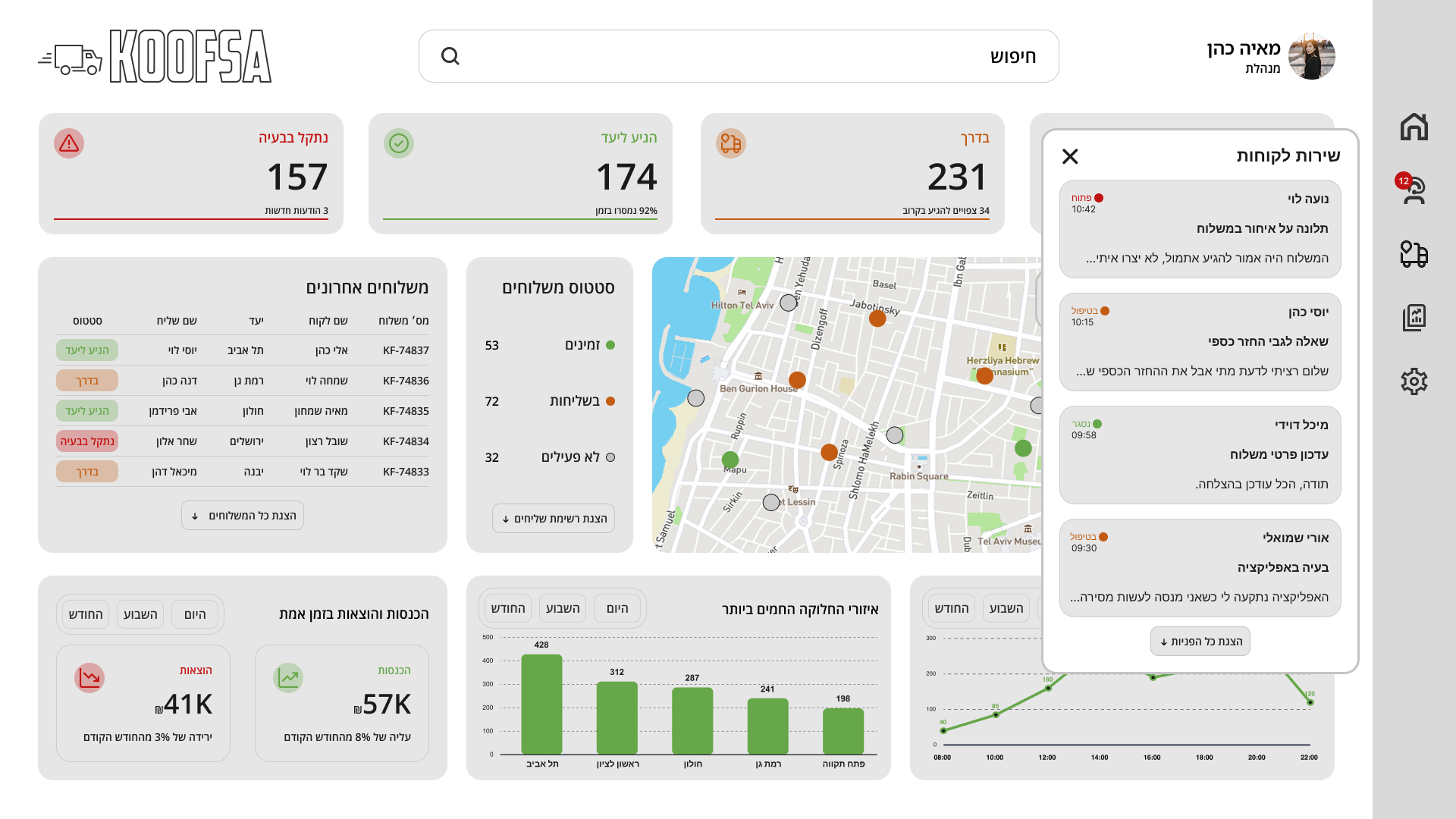Viewport: 1456px width, 819px height.
Task: Click shipment number KF-74837
Action: pyautogui.click(x=406, y=350)
